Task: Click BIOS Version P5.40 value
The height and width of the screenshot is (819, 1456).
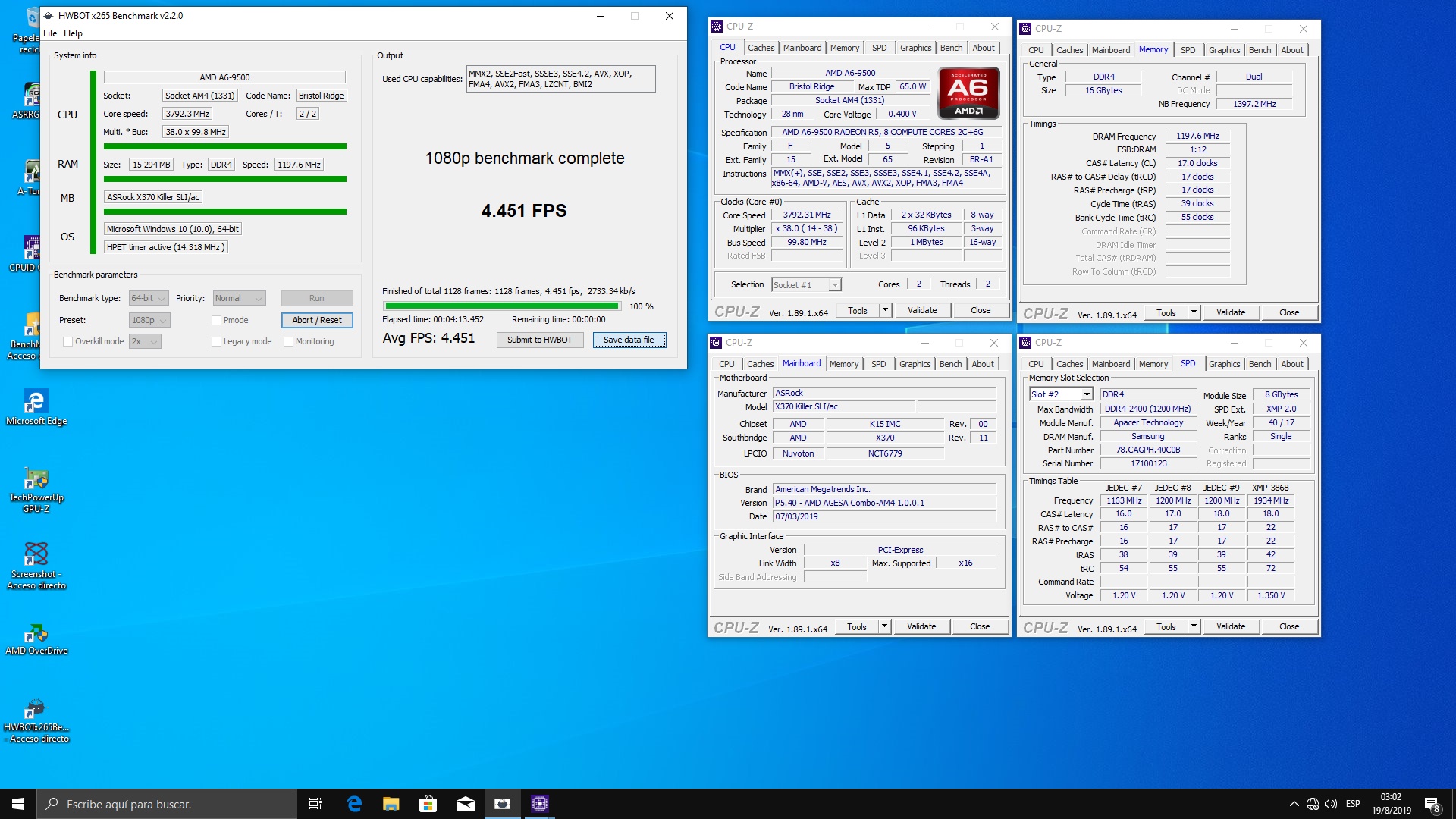Action: tap(884, 503)
